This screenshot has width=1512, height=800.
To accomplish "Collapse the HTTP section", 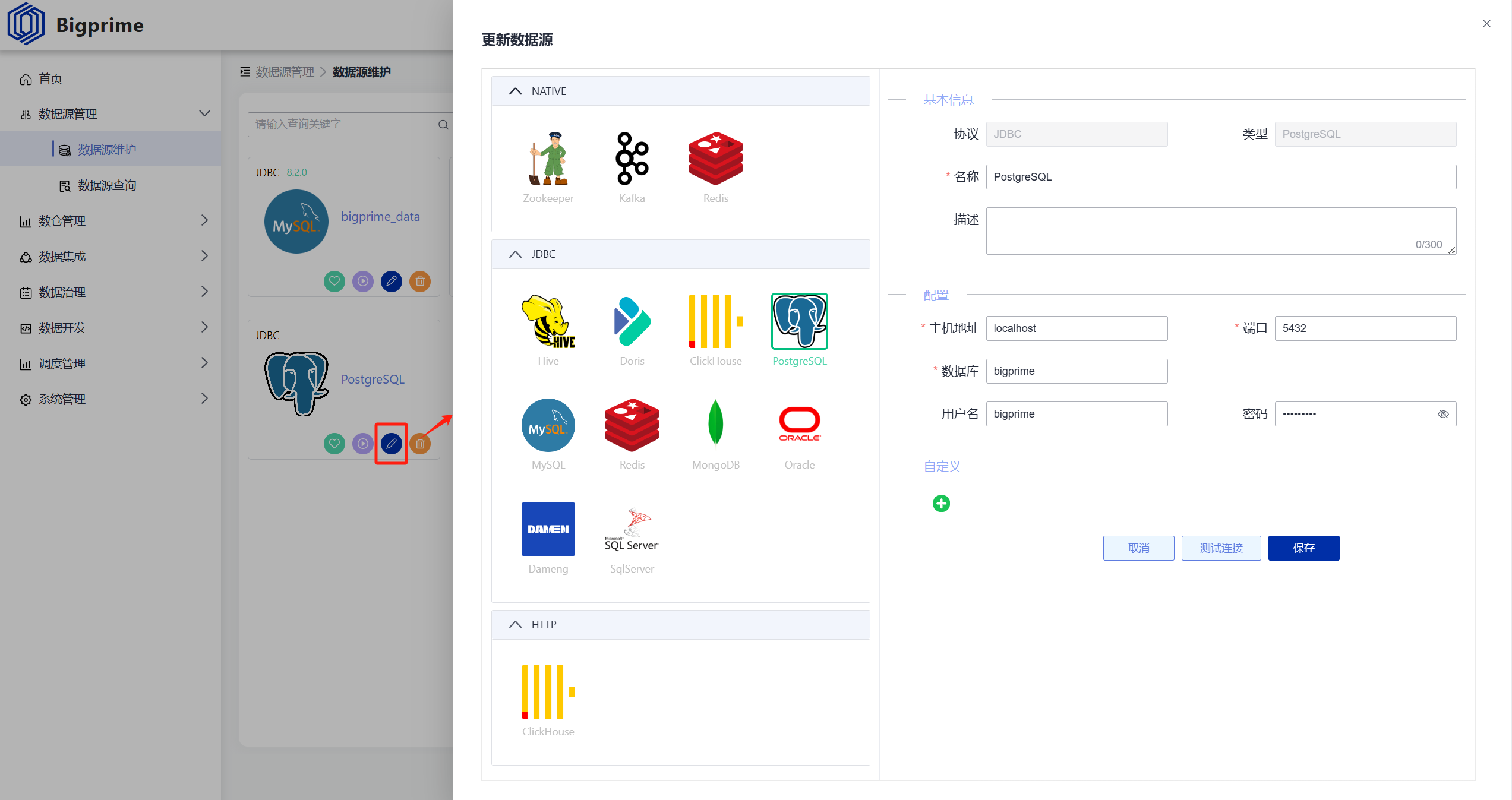I will 515,625.
